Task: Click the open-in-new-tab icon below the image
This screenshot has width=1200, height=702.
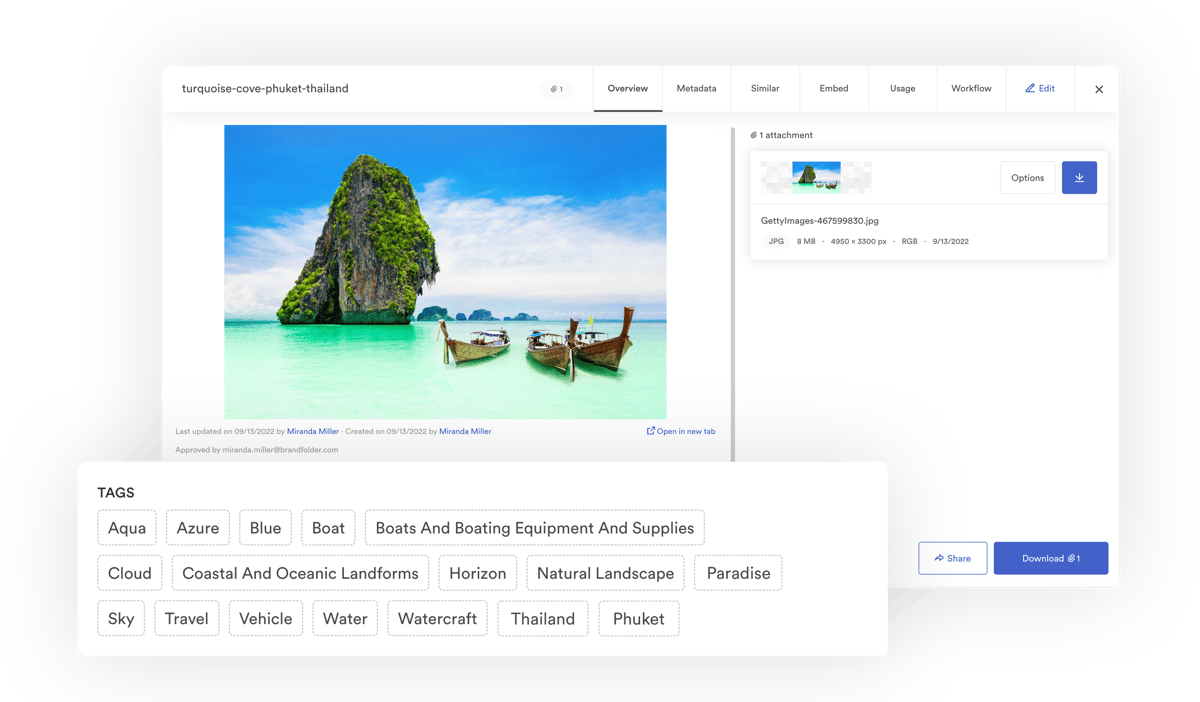Action: (x=651, y=430)
